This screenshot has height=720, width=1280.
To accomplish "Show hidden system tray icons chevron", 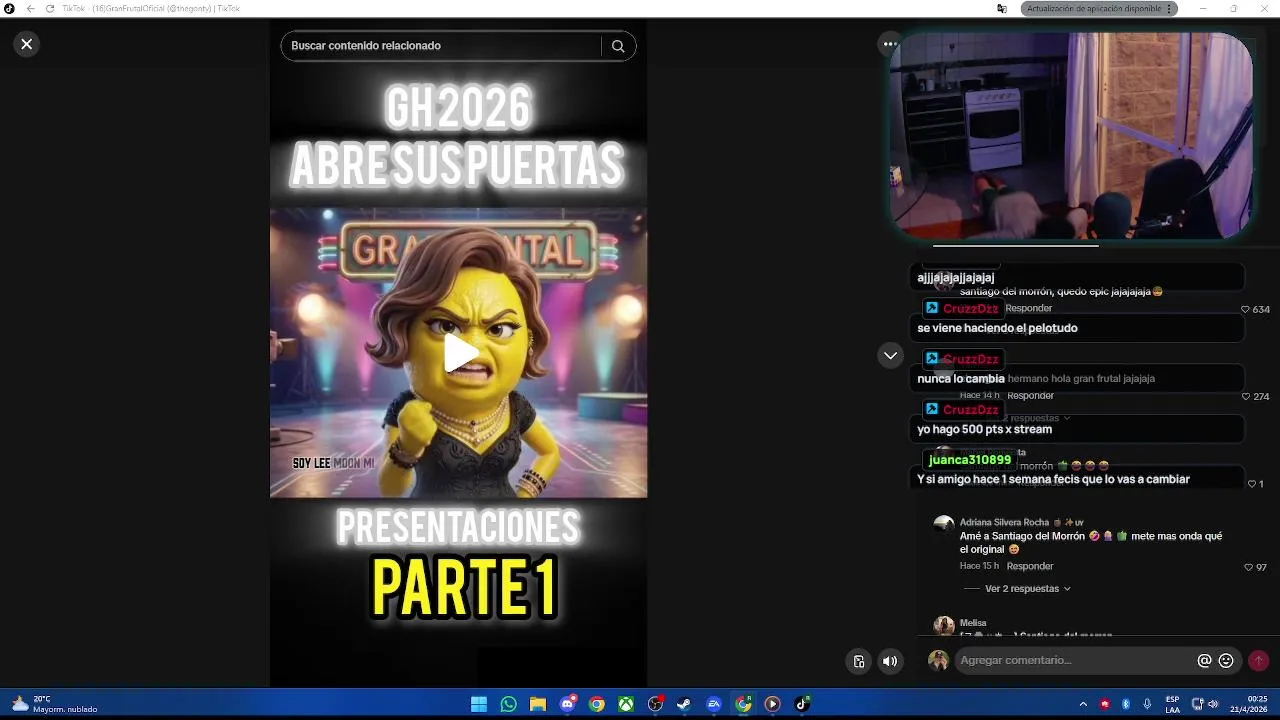I will coord(1083,704).
